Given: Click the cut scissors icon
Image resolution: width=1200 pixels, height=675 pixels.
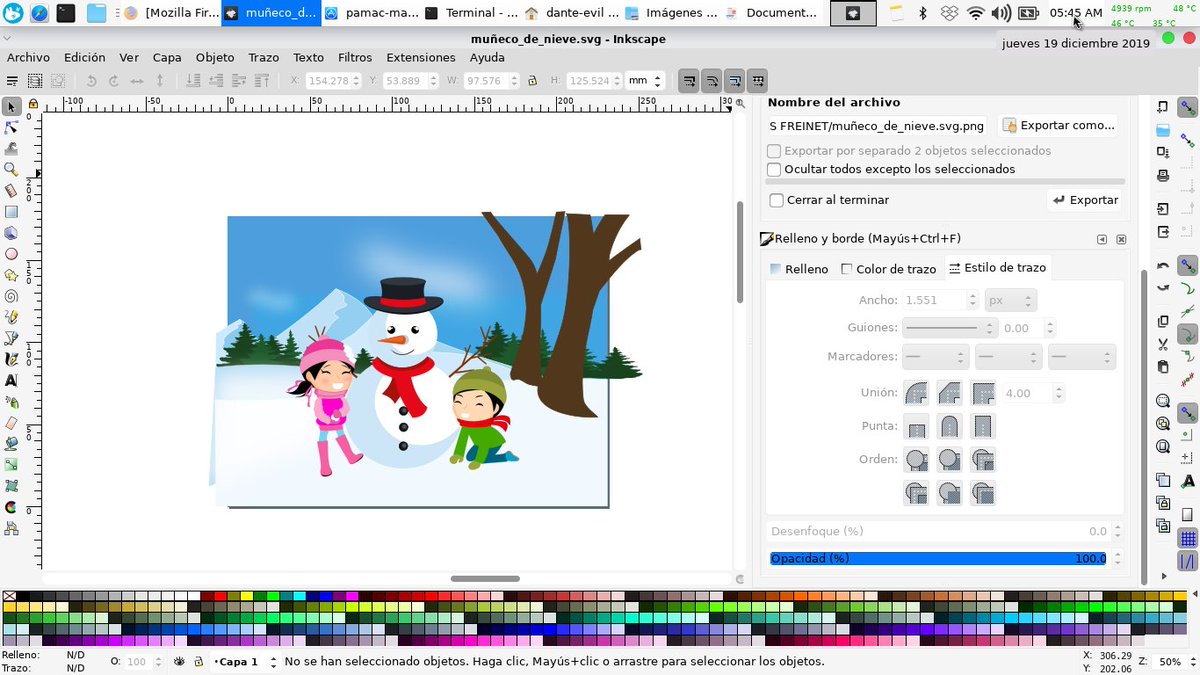Looking at the screenshot, I should (1163, 344).
